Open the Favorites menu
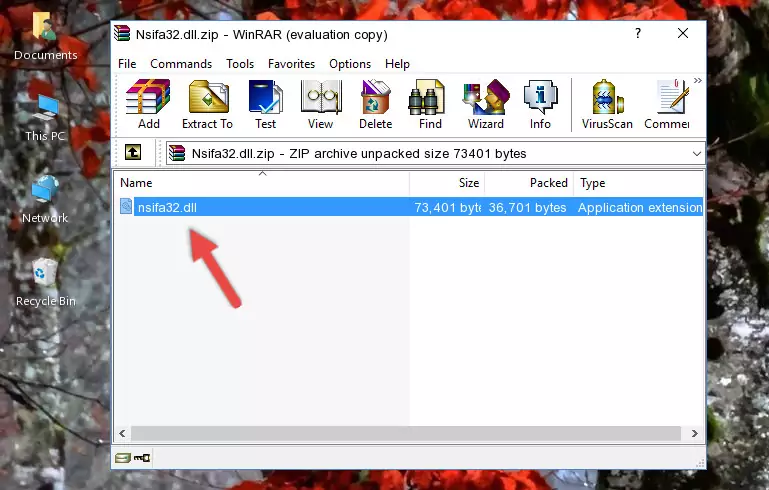 291,64
